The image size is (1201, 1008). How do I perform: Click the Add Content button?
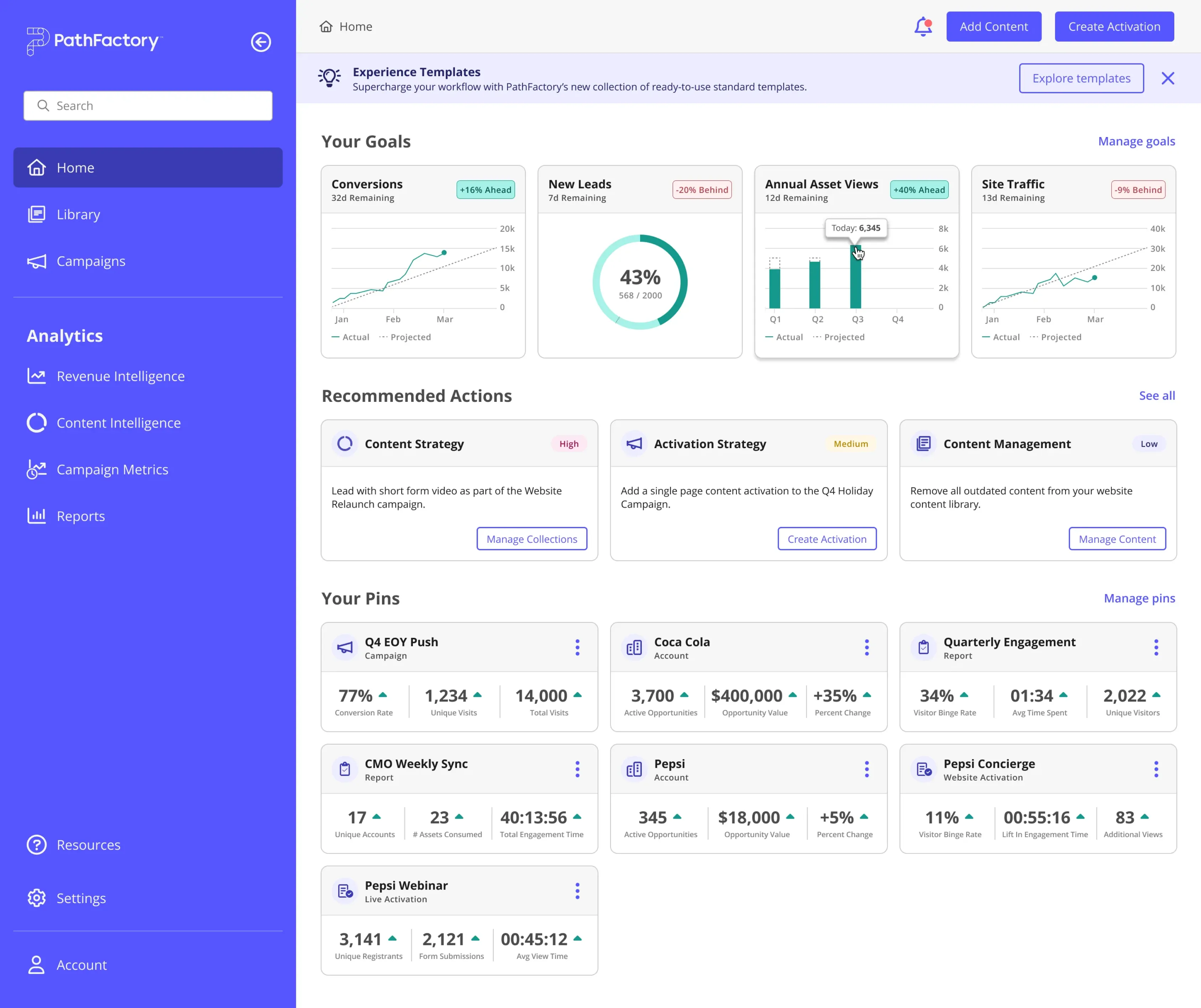coord(993,27)
